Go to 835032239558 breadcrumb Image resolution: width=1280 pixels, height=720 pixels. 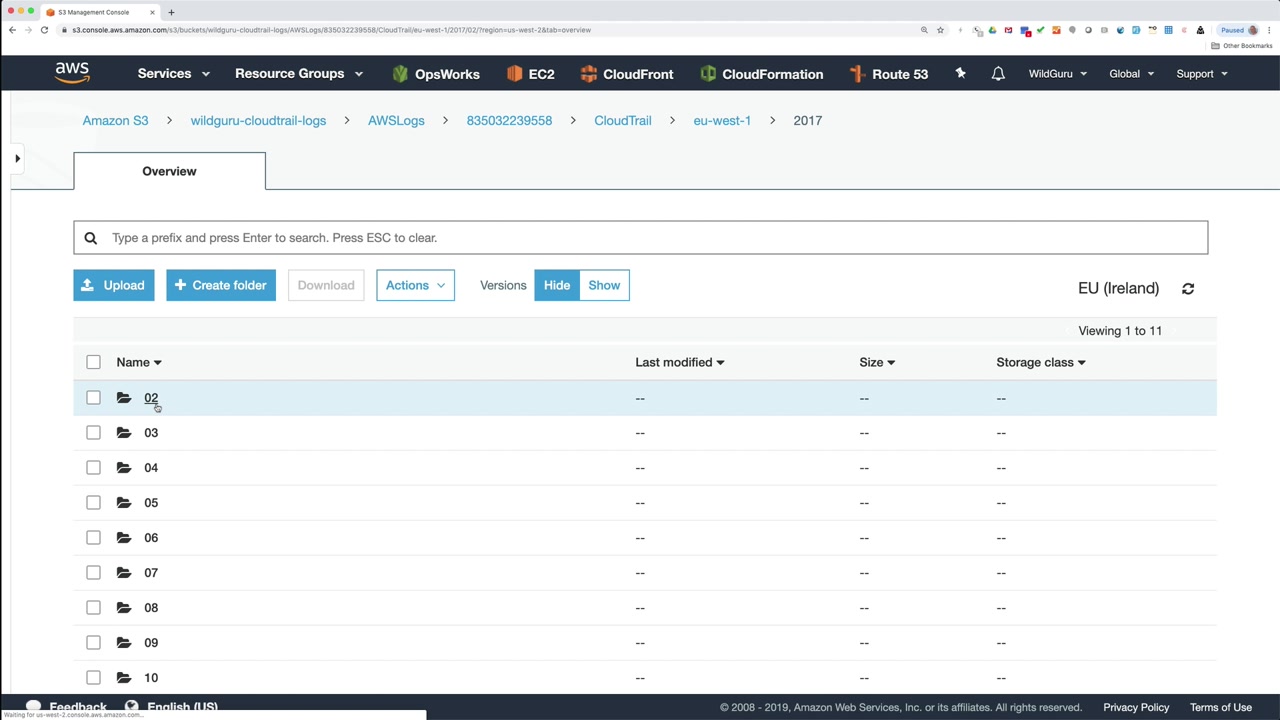509,120
